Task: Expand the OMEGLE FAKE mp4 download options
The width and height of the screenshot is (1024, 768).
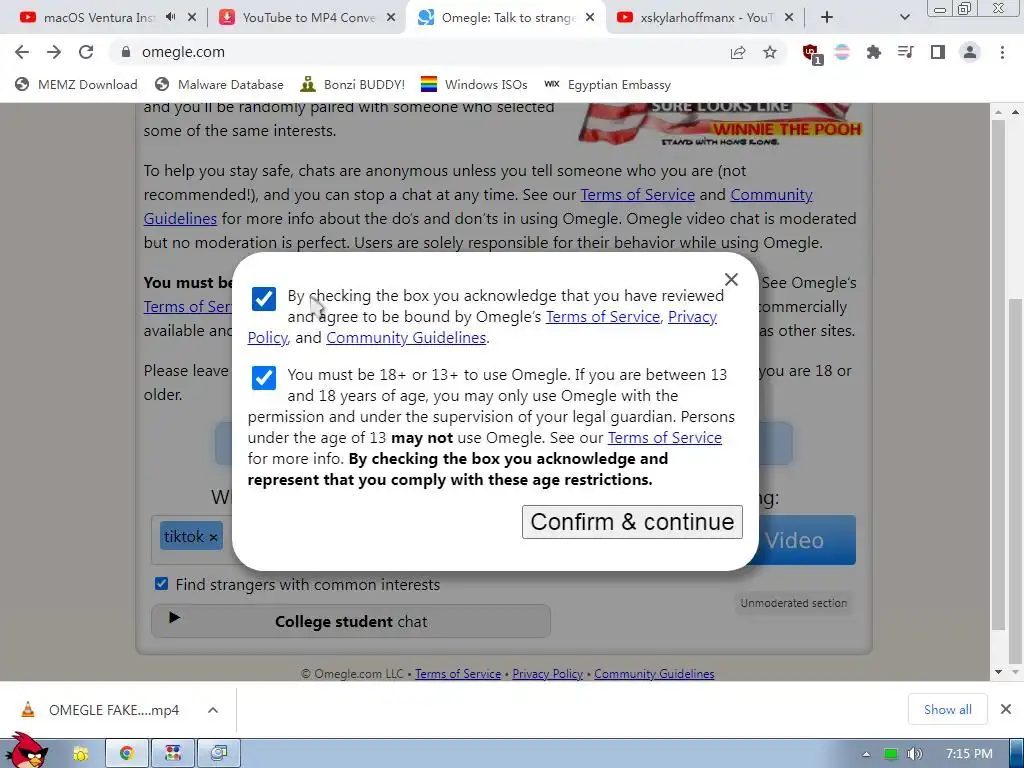Action: pos(213,710)
